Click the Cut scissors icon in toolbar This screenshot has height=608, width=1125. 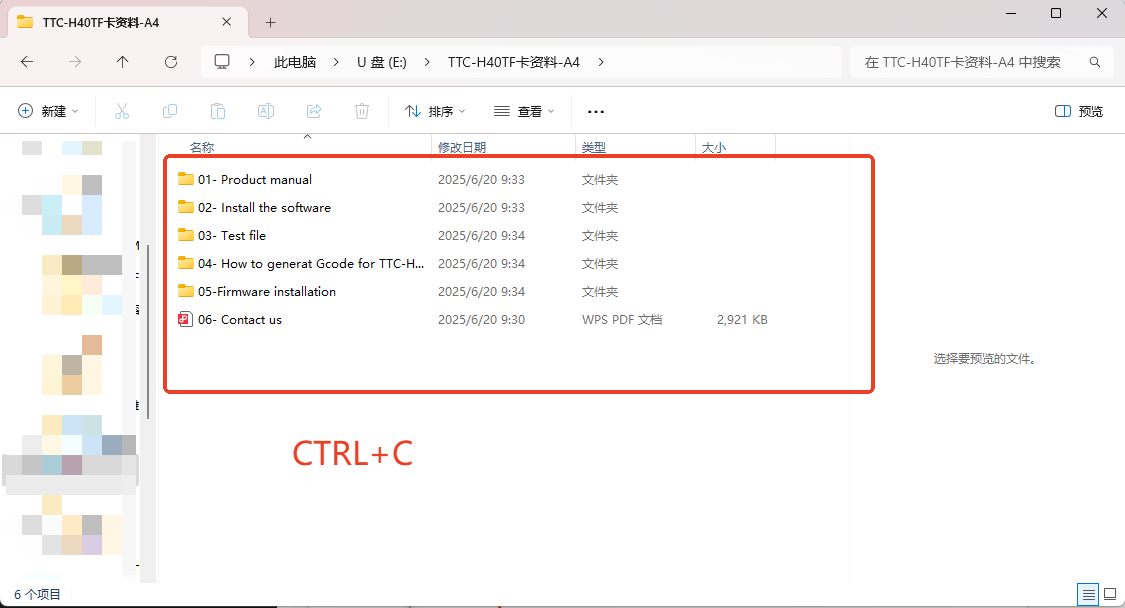[x=122, y=111]
